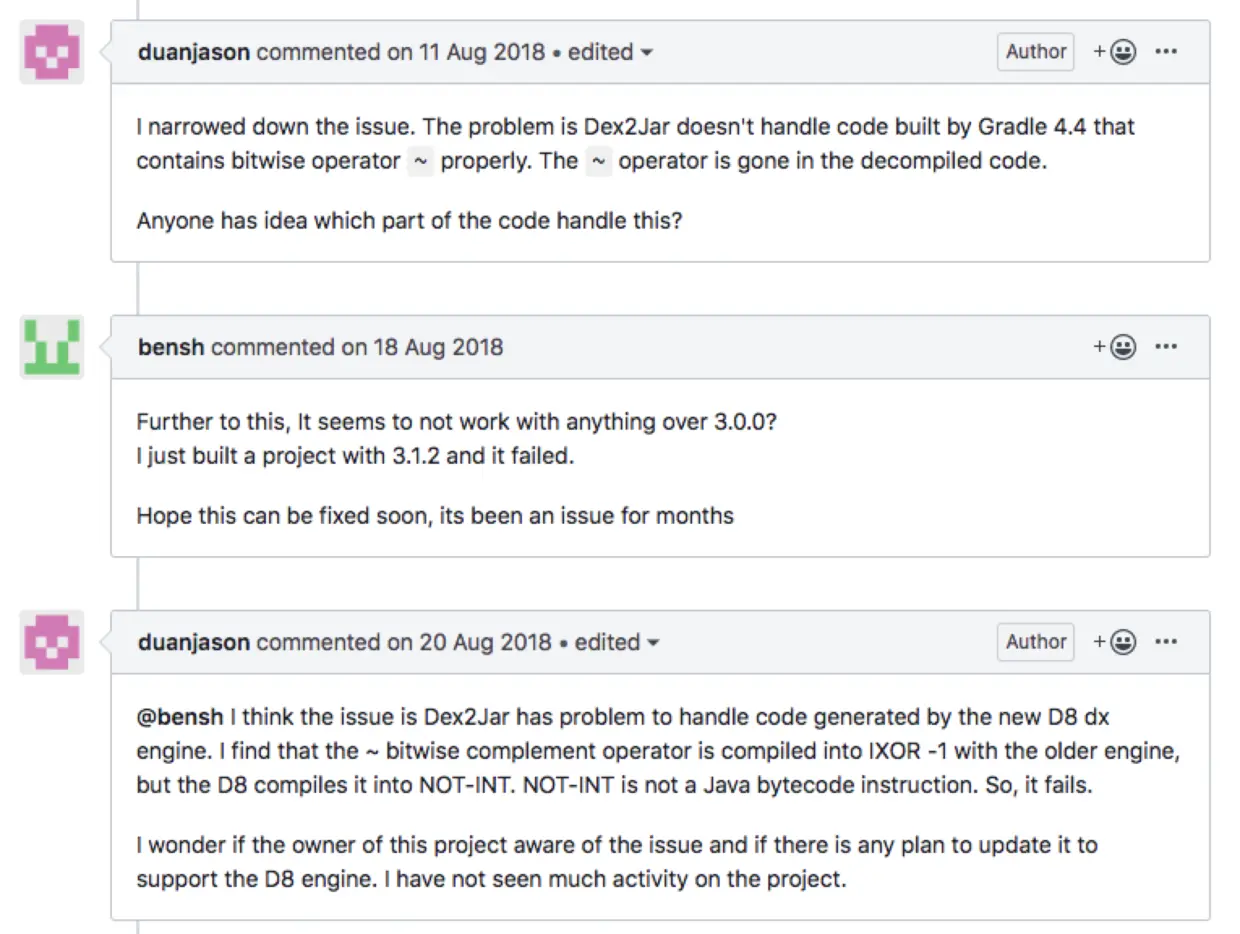
Task: Add emoji reaction to bensh's comment
Action: (1114, 347)
